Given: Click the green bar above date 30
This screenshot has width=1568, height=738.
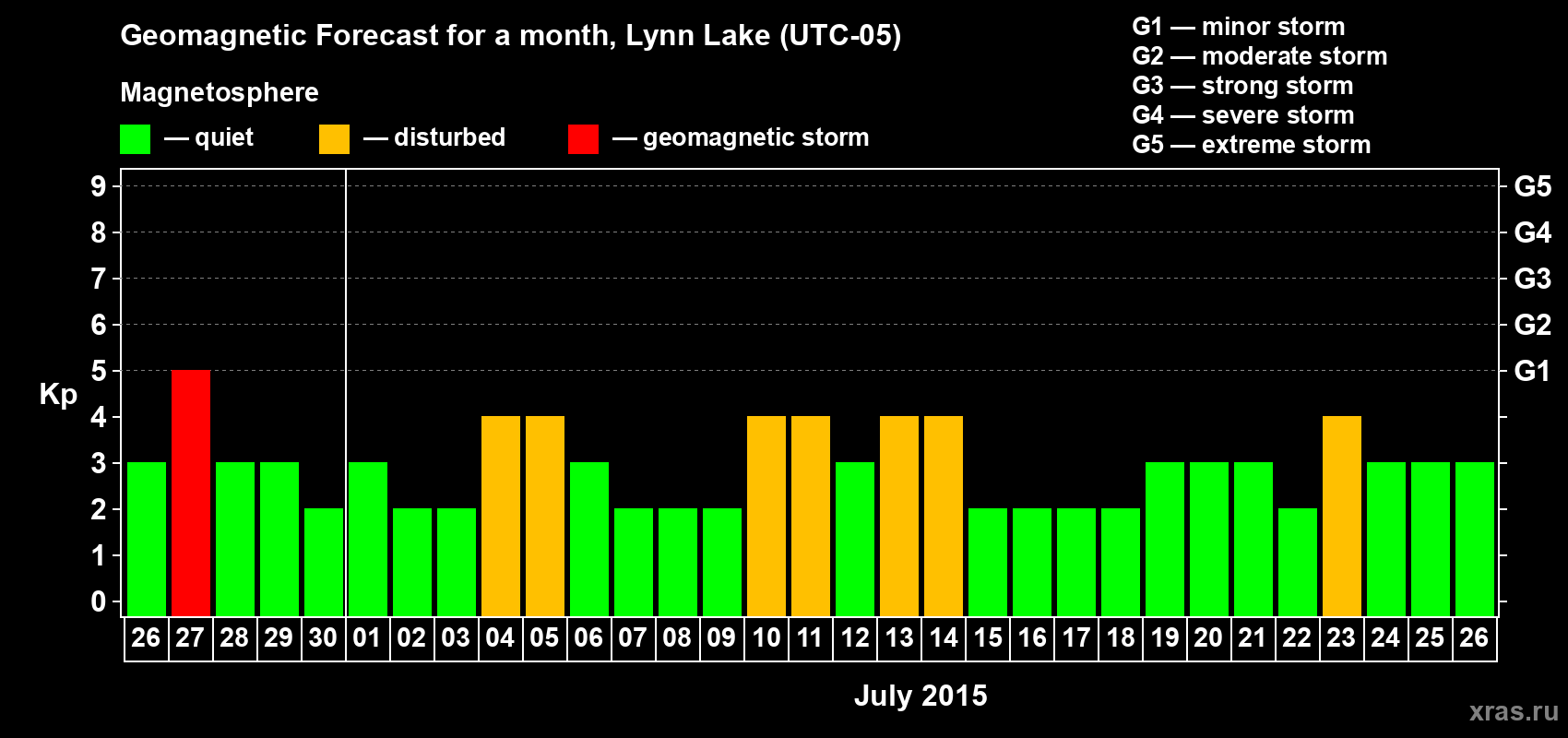Looking at the screenshot, I should [324, 562].
